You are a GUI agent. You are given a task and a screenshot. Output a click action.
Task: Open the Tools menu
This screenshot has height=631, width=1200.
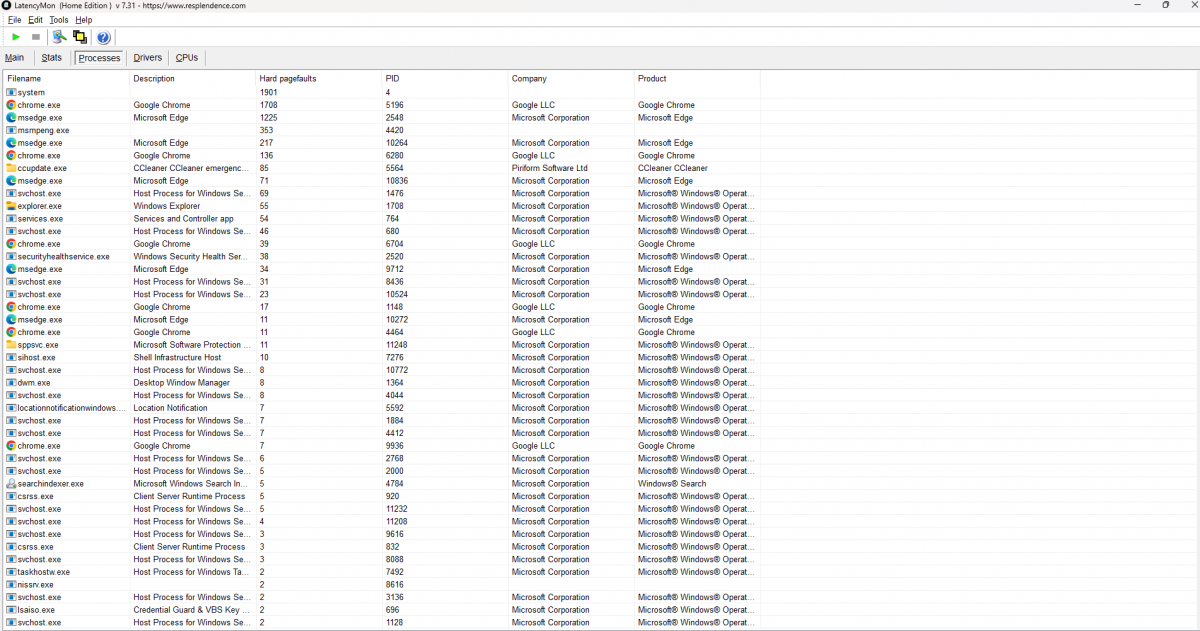pos(59,20)
